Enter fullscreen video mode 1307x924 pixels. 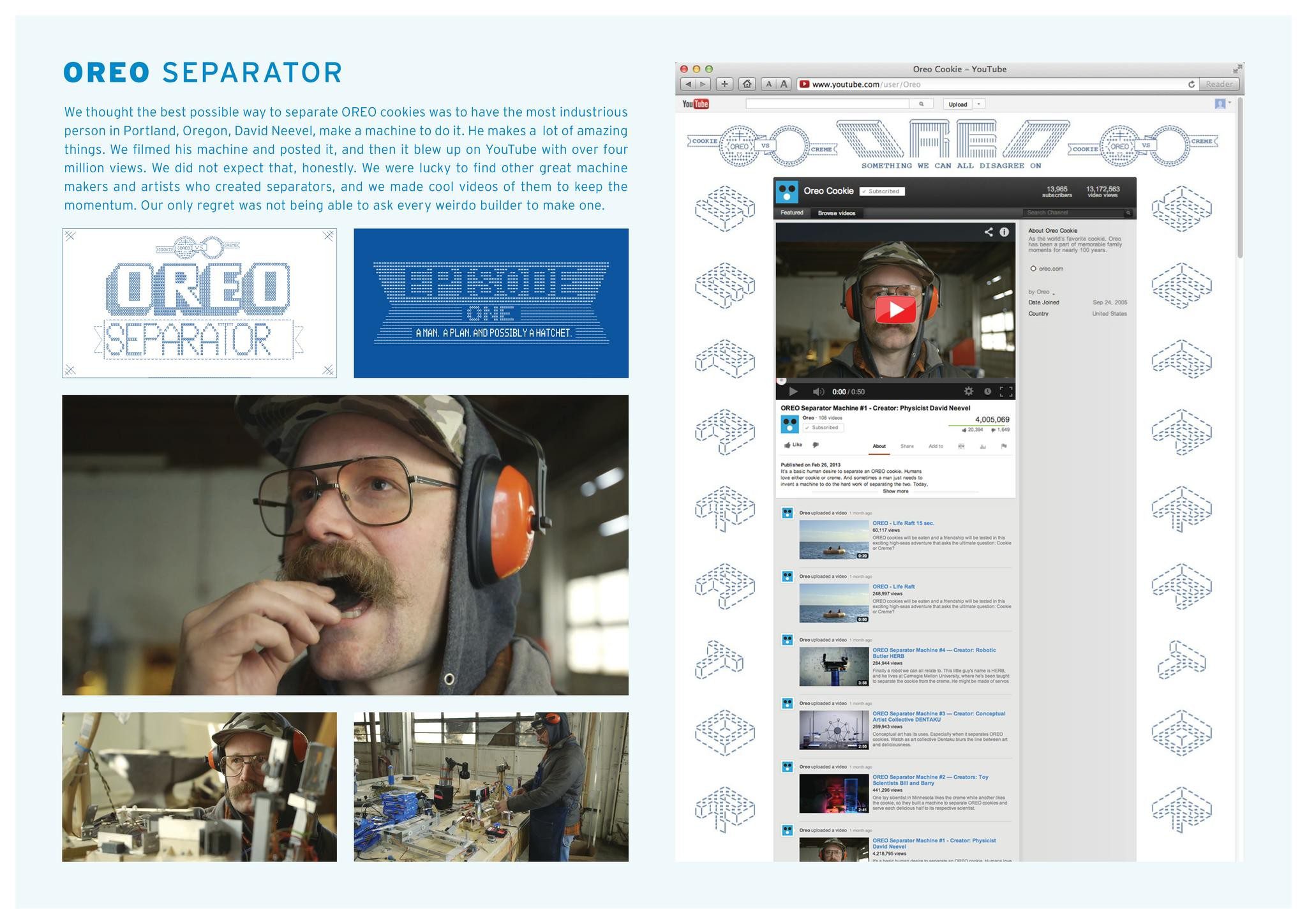(1006, 392)
